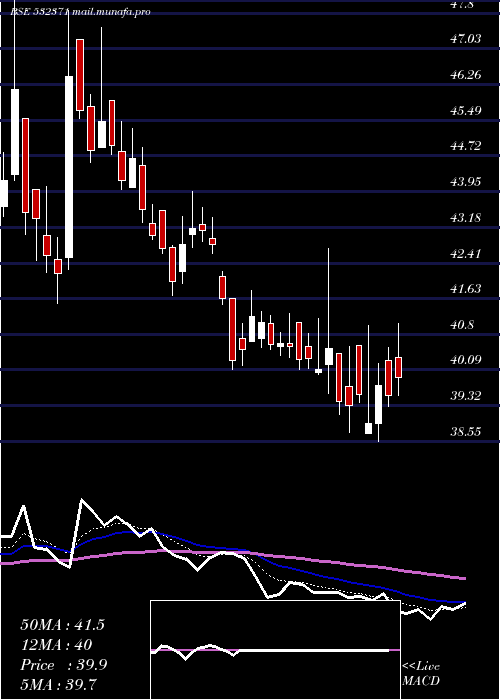Click the 44.72 price axis label
The height and width of the screenshot is (700, 500).
click(466, 146)
